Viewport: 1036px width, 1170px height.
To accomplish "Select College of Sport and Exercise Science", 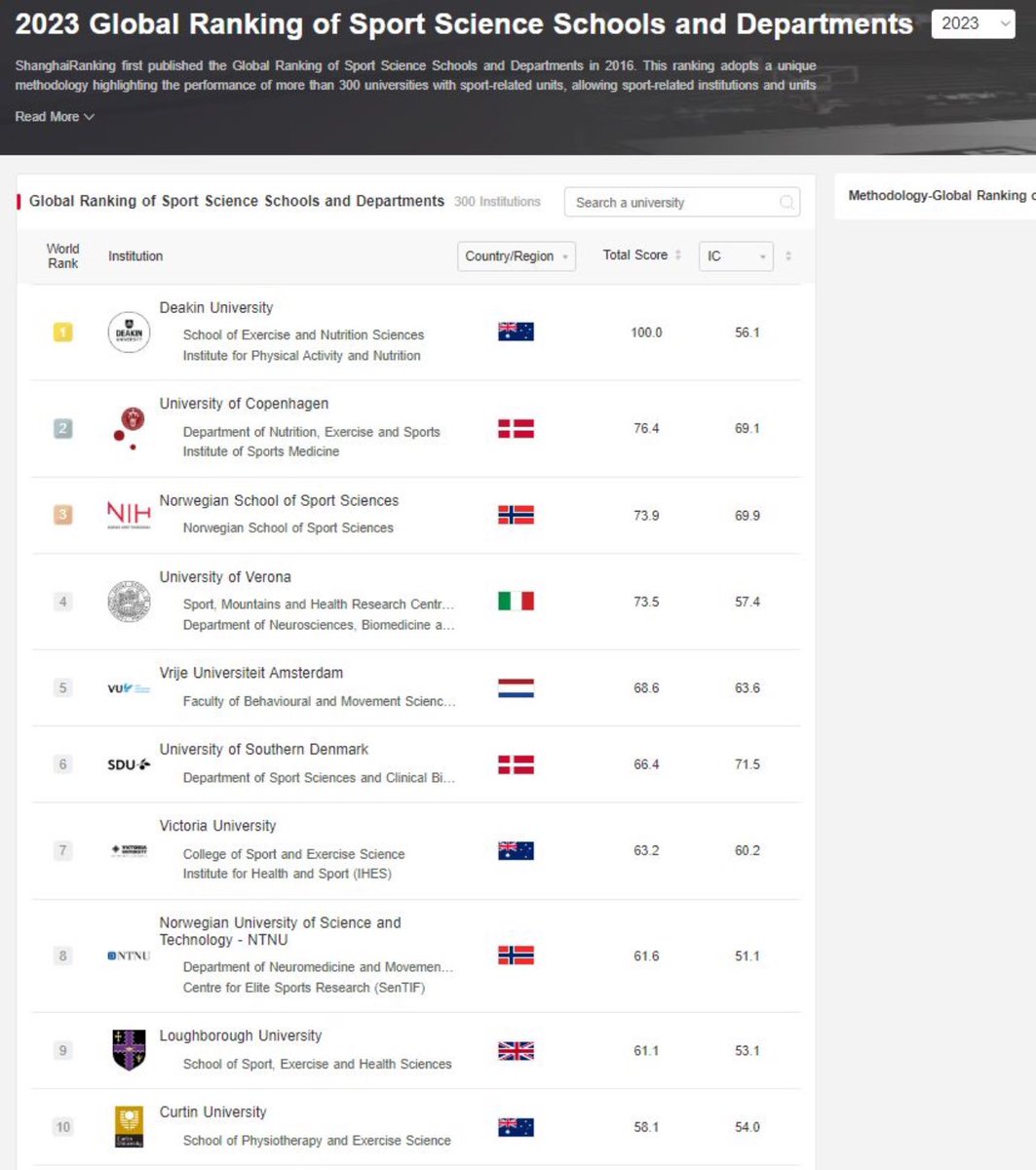I will coord(294,854).
